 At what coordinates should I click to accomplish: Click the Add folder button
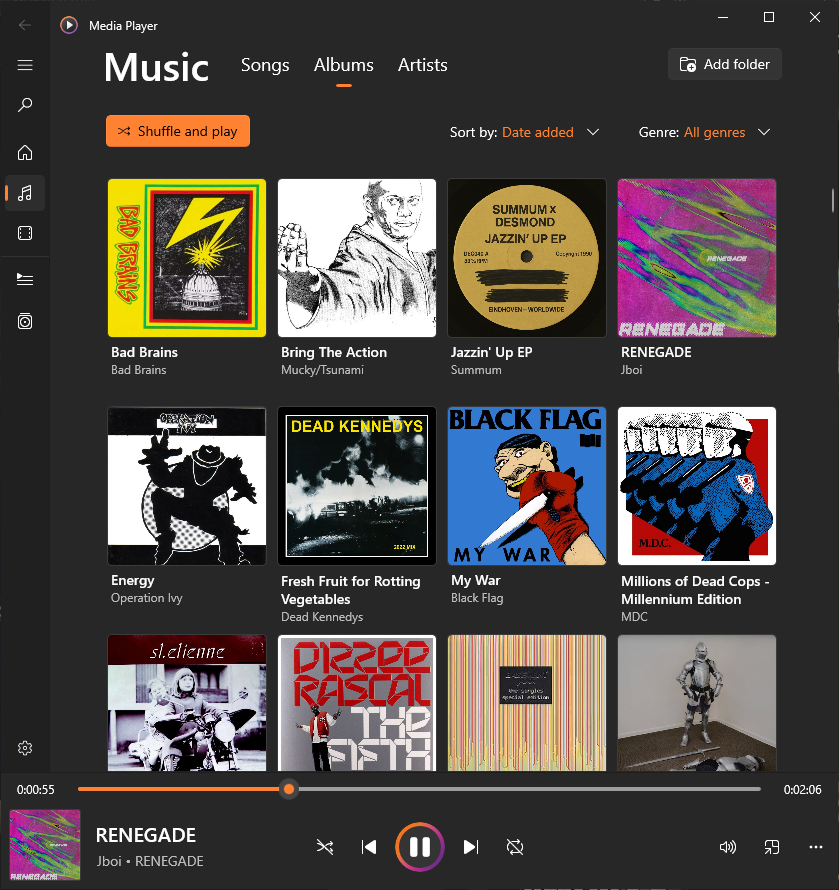(x=724, y=64)
